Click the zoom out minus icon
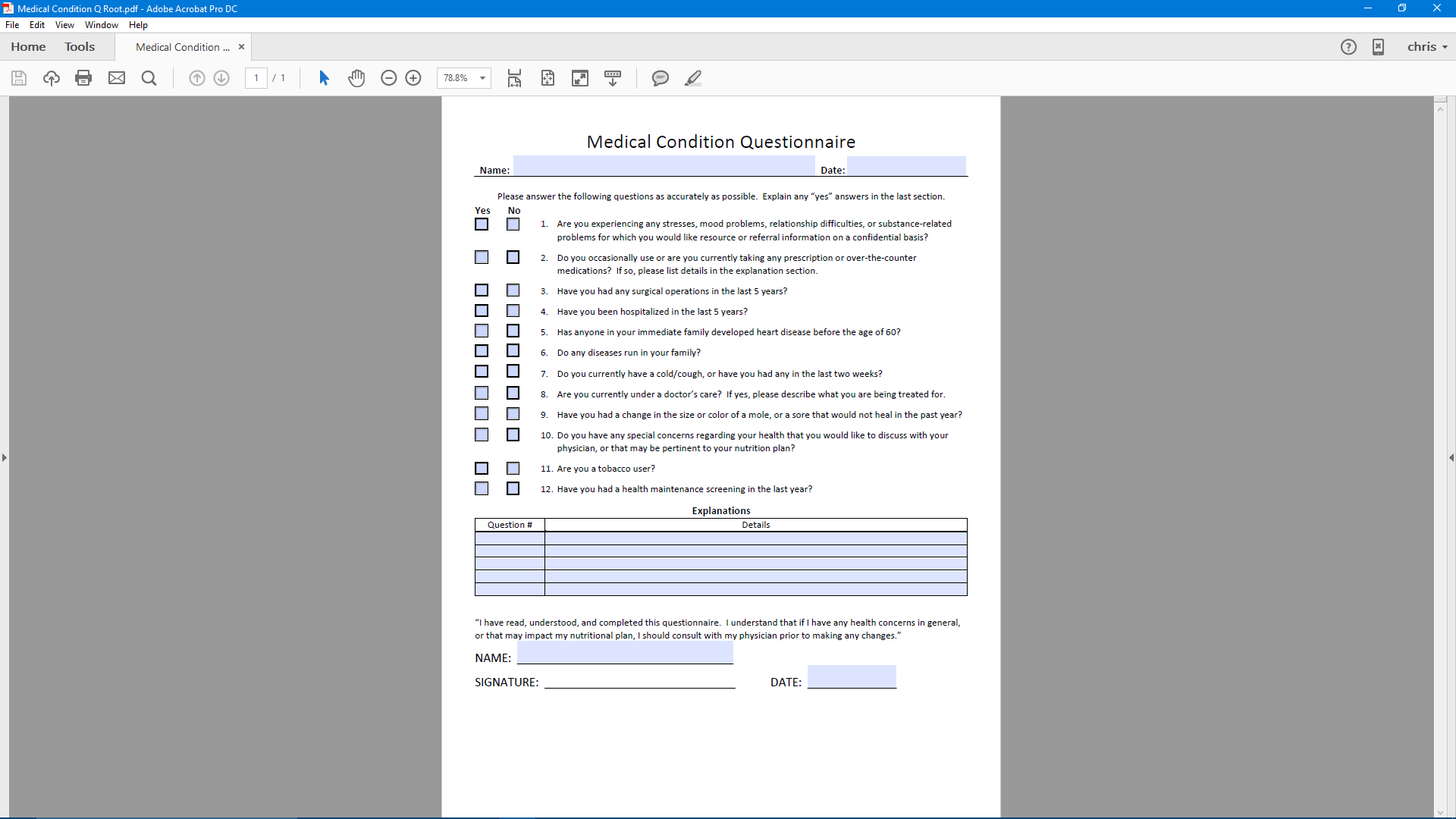 [x=389, y=78]
